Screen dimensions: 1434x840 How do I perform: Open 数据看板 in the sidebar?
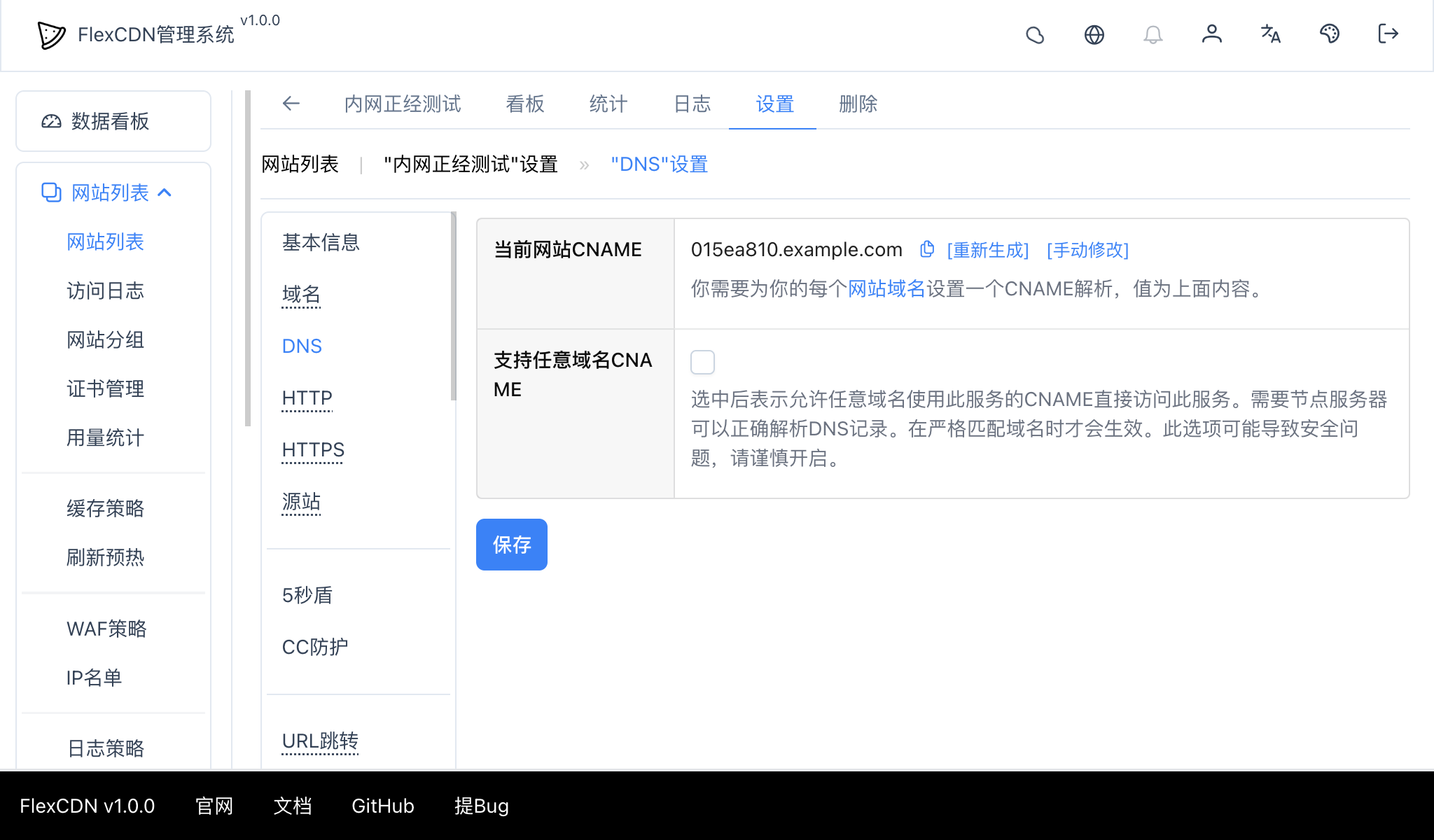tap(109, 121)
